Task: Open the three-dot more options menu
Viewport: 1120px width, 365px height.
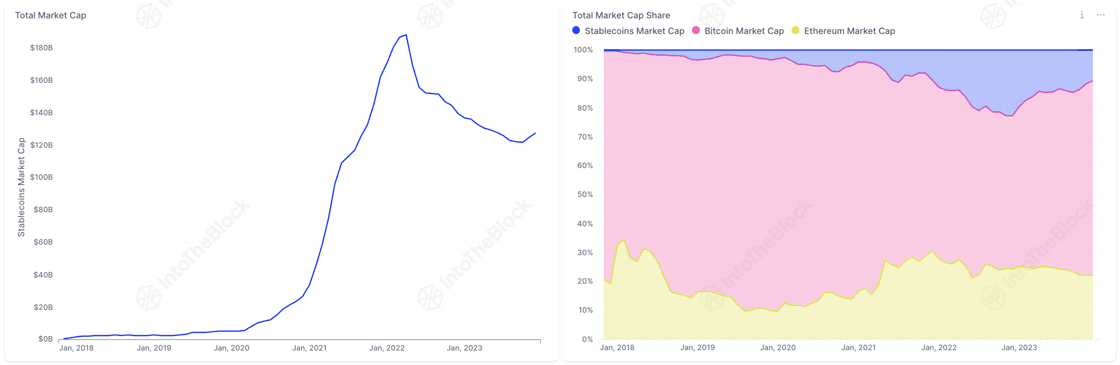Action: point(1101,15)
